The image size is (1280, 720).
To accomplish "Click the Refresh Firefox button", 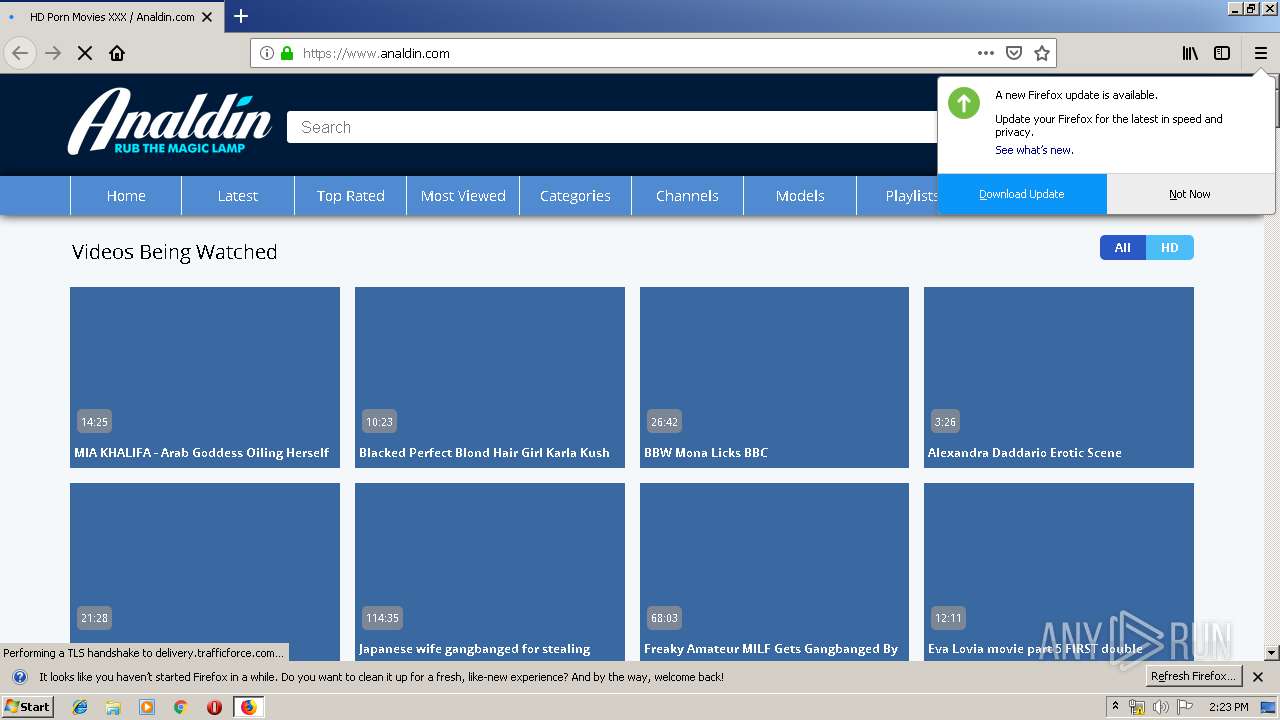I will 1194,677.
